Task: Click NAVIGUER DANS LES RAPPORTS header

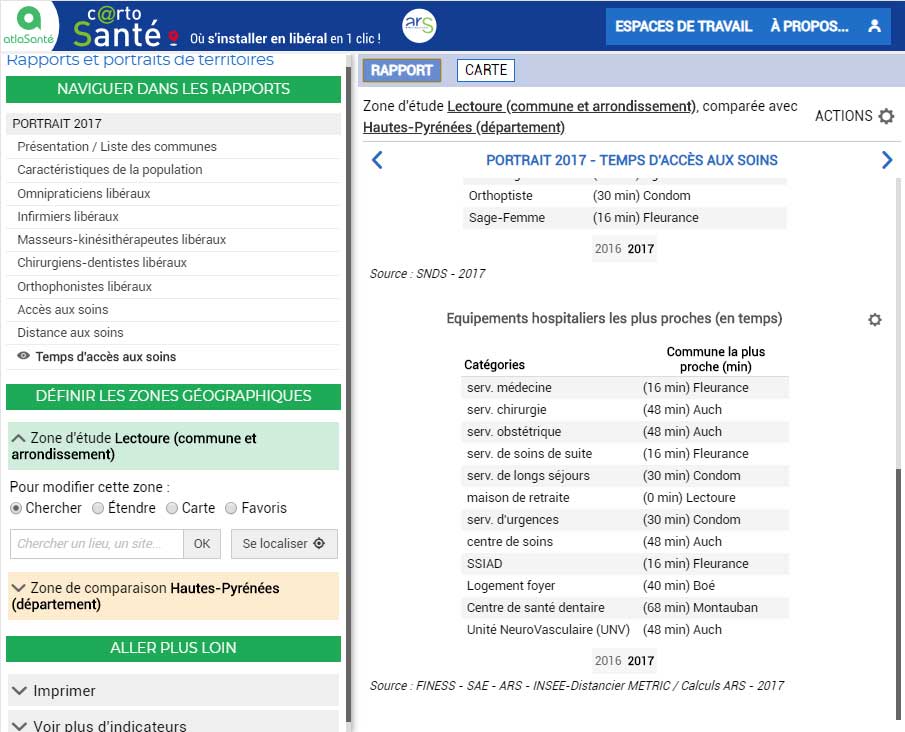Action: click(x=173, y=89)
